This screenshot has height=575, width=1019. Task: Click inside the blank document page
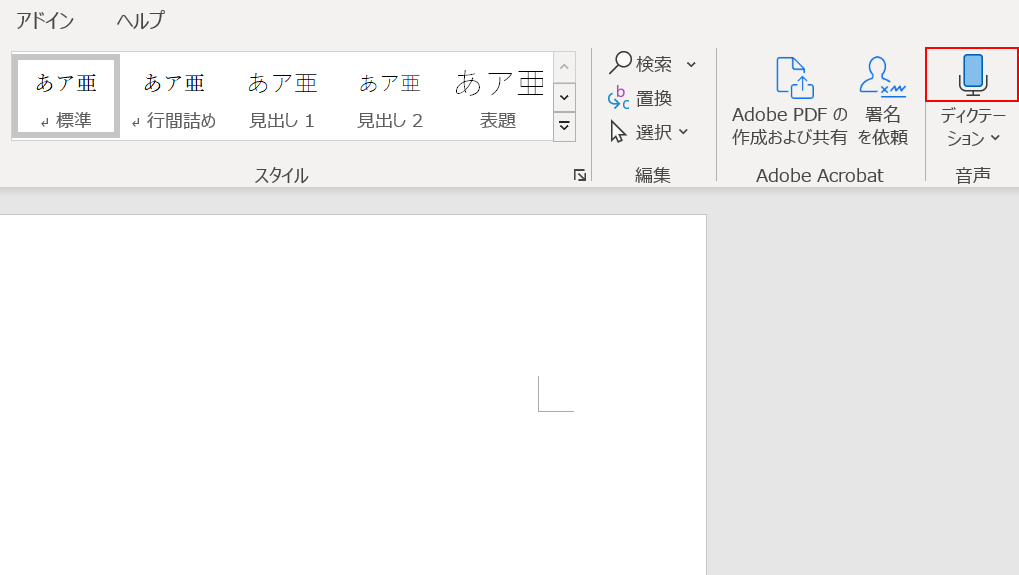pyautogui.click(x=350, y=400)
